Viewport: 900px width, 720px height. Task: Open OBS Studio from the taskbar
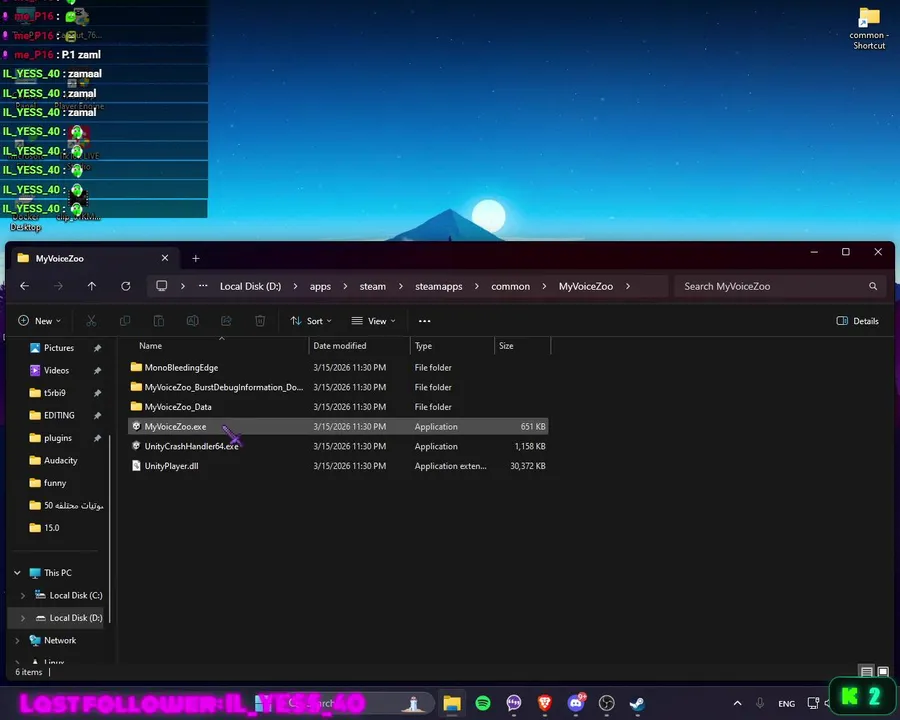[607, 703]
